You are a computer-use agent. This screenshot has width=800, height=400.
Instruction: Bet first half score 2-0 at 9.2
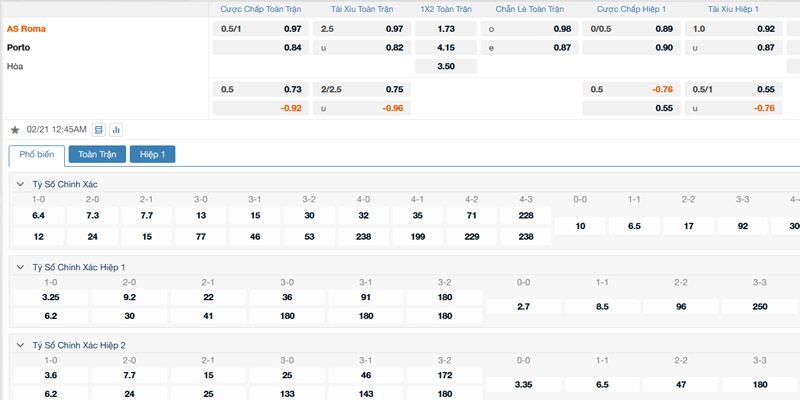(x=130, y=297)
